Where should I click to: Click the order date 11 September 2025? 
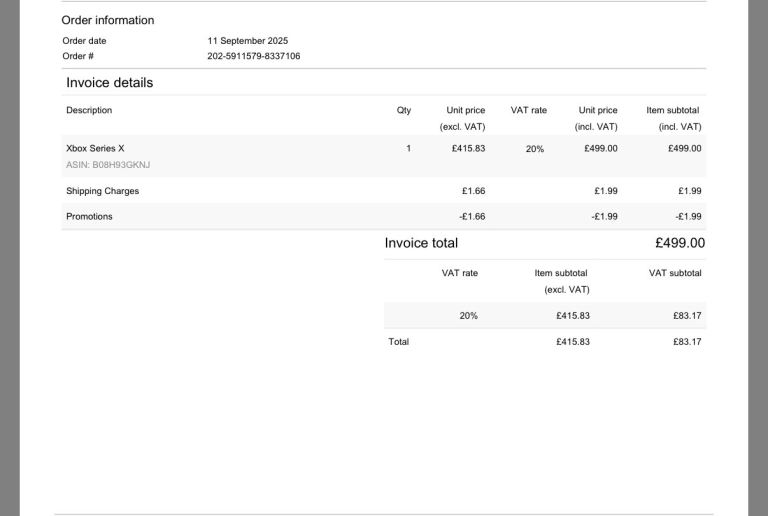[x=247, y=41]
